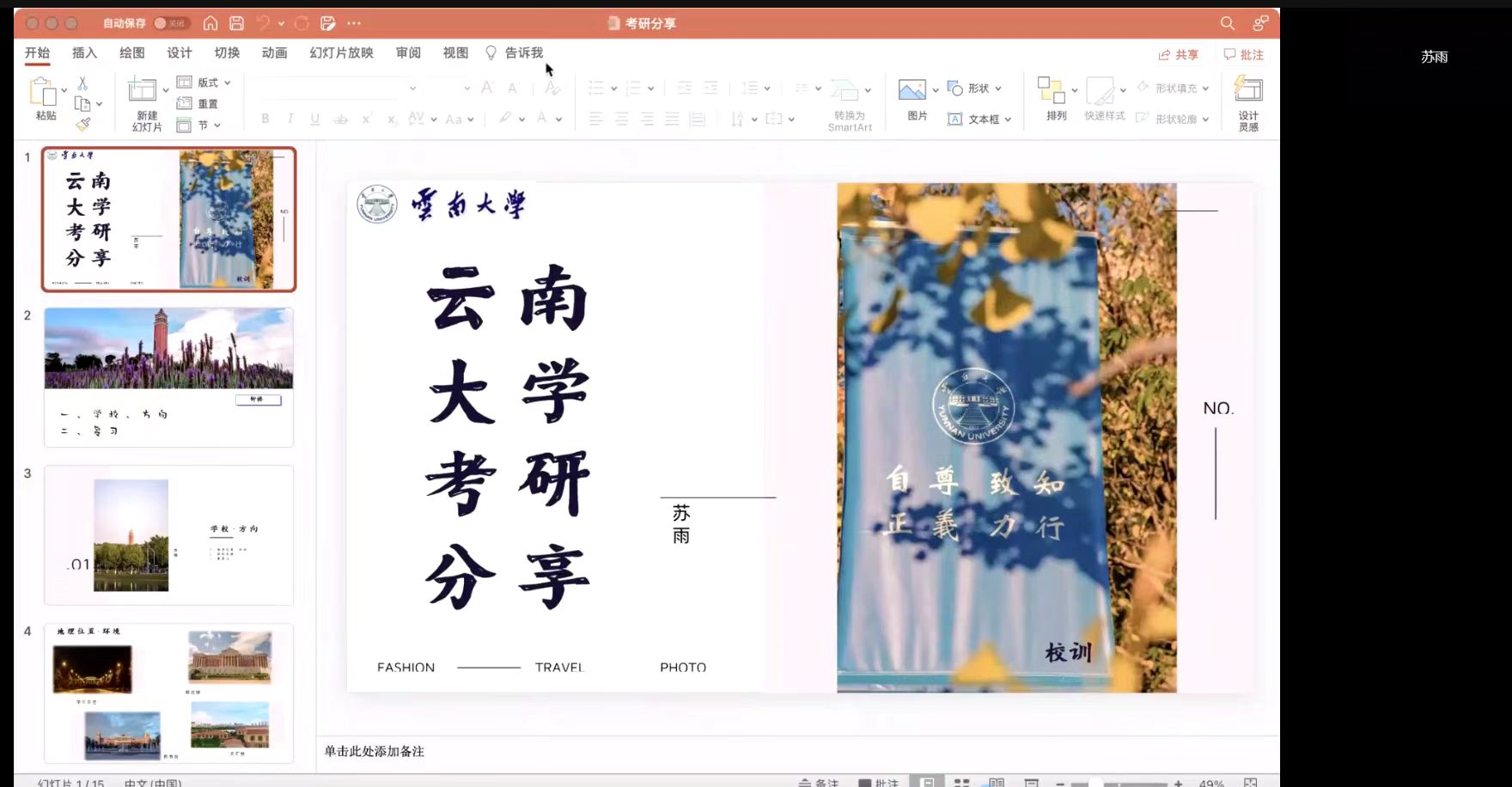Click the Clear Formatting icon
1512x787 pixels.
click(x=552, y=88)
